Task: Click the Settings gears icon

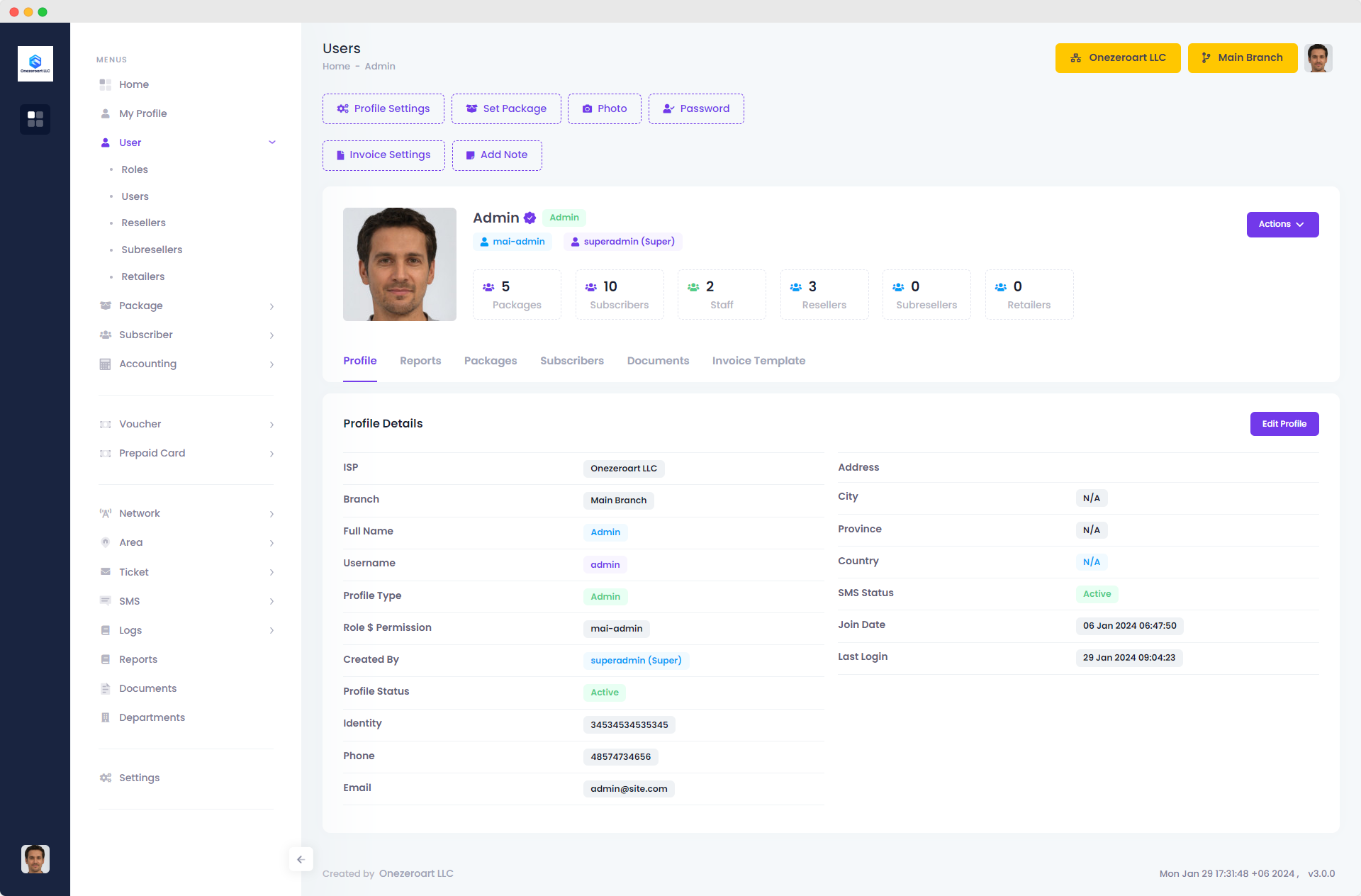Action: click(105, 778)
